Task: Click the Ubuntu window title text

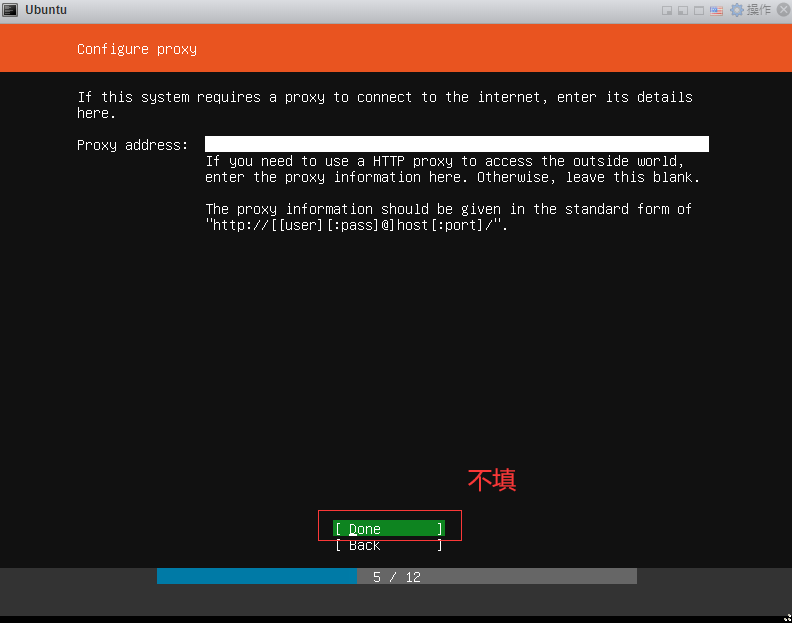Action: point(46,10)
